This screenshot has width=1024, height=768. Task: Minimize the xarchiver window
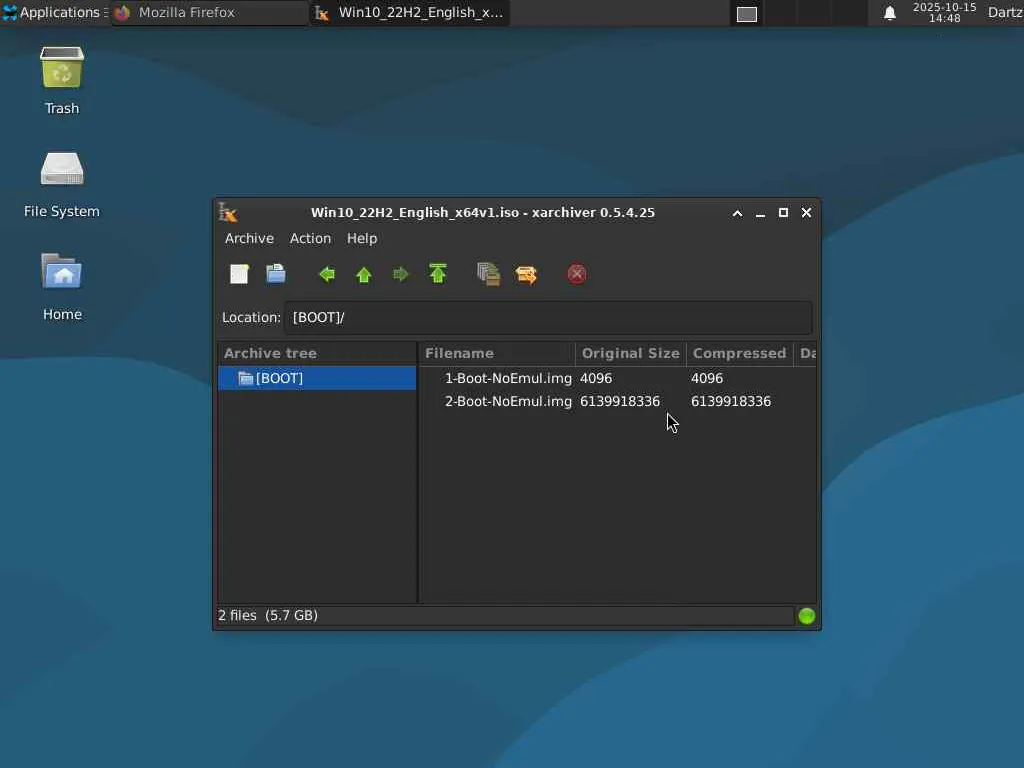click(x=760, y=213)
